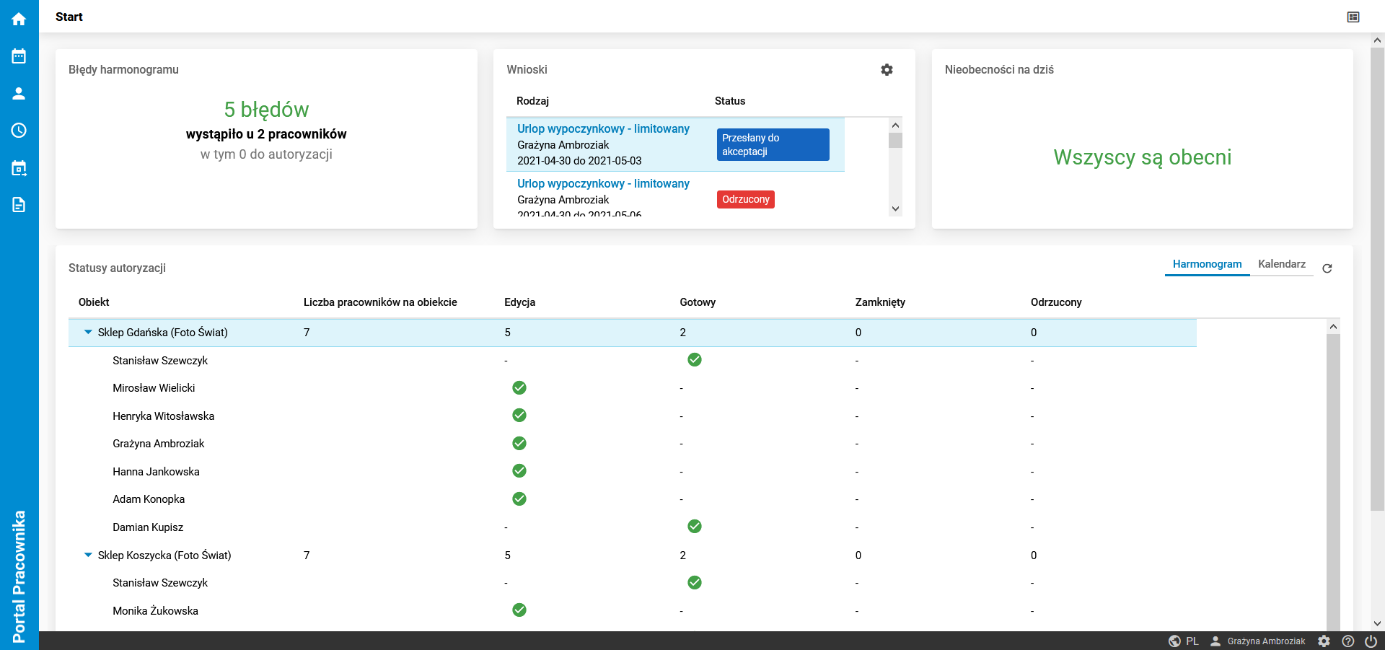Click the Błędy harmonogramu card title
1385x650 pixels.
click(123, 70)
